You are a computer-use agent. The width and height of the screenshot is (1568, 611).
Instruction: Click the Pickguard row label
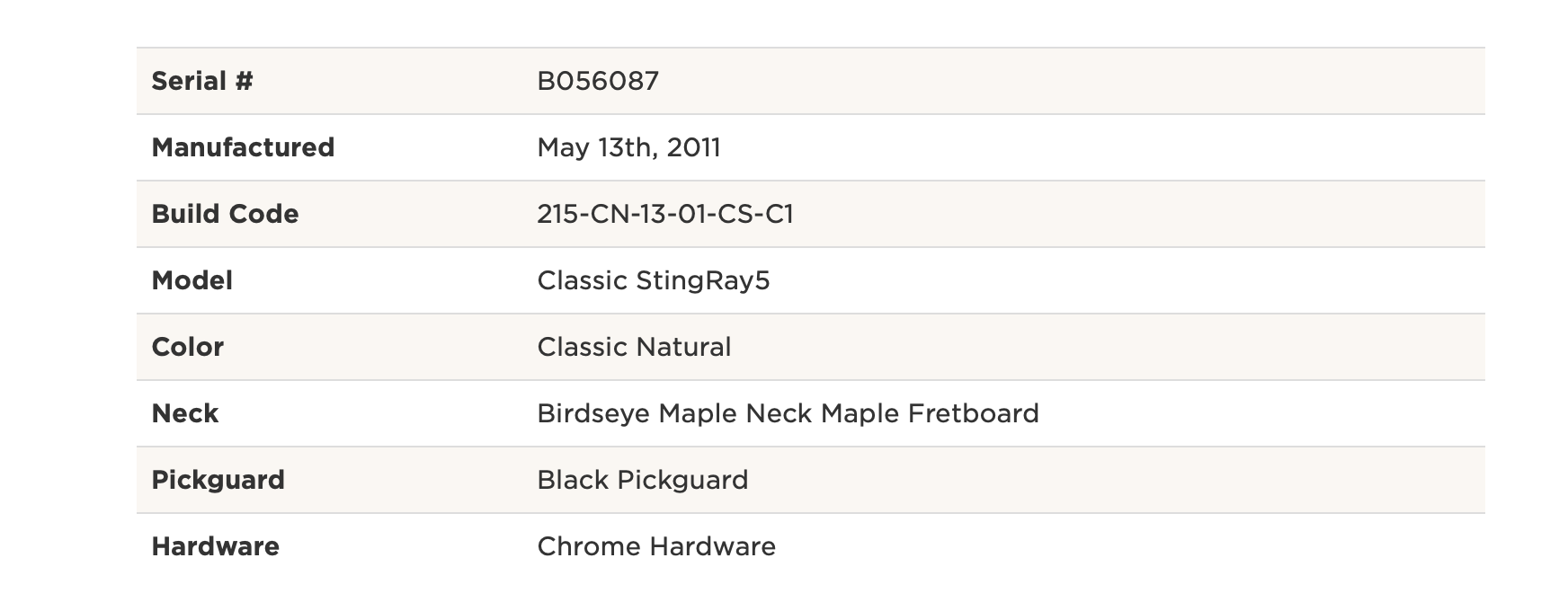click(218, 480)
